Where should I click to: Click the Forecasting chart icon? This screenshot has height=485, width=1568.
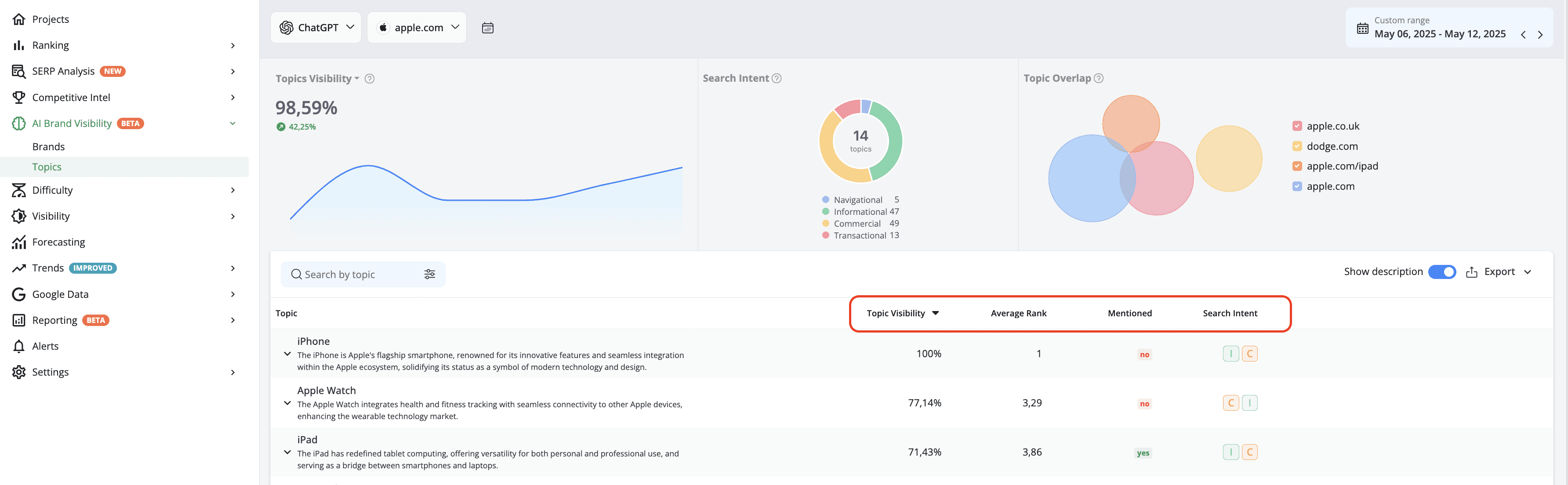[19, 242]
